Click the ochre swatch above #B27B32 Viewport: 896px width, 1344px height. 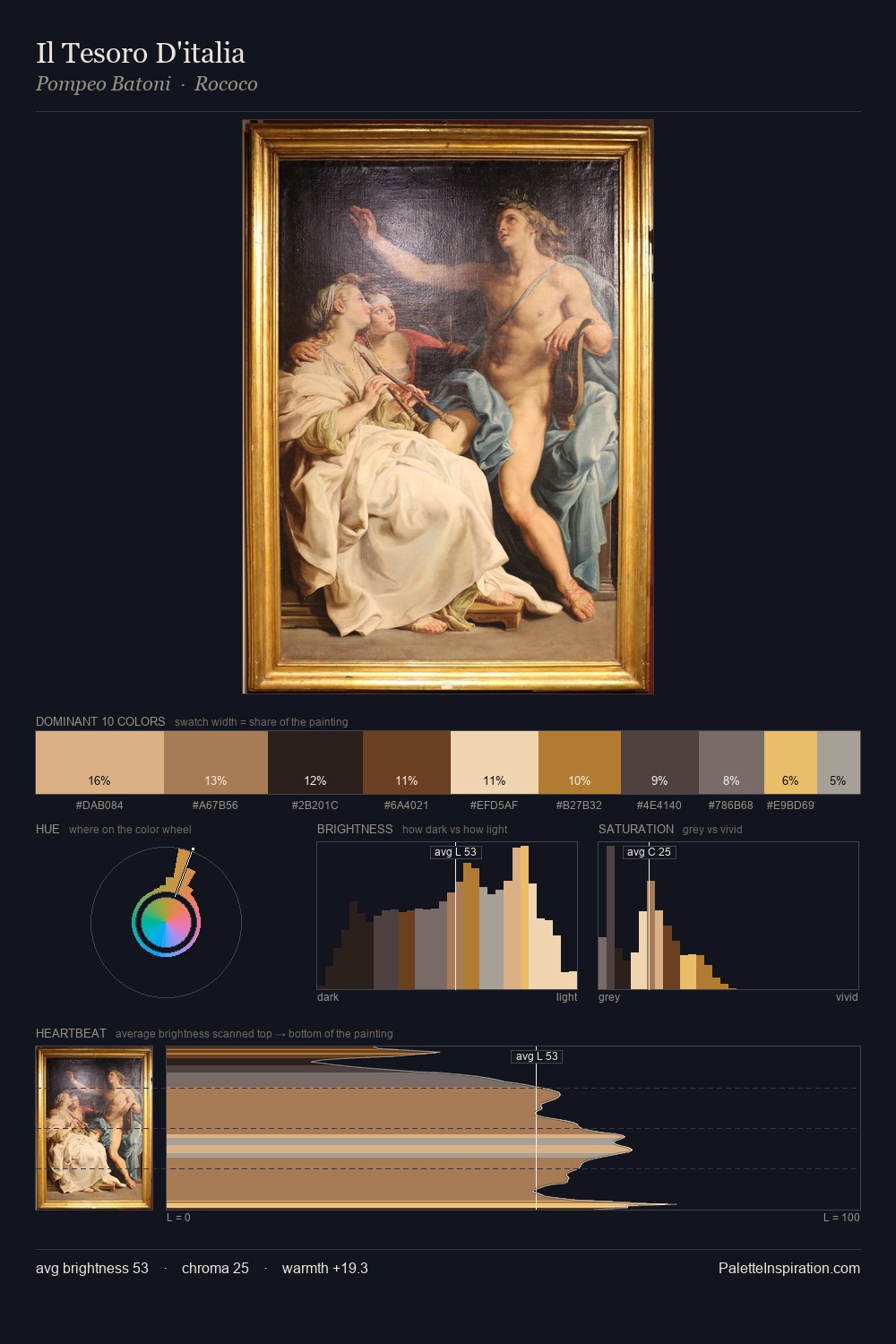pos(580,762)
